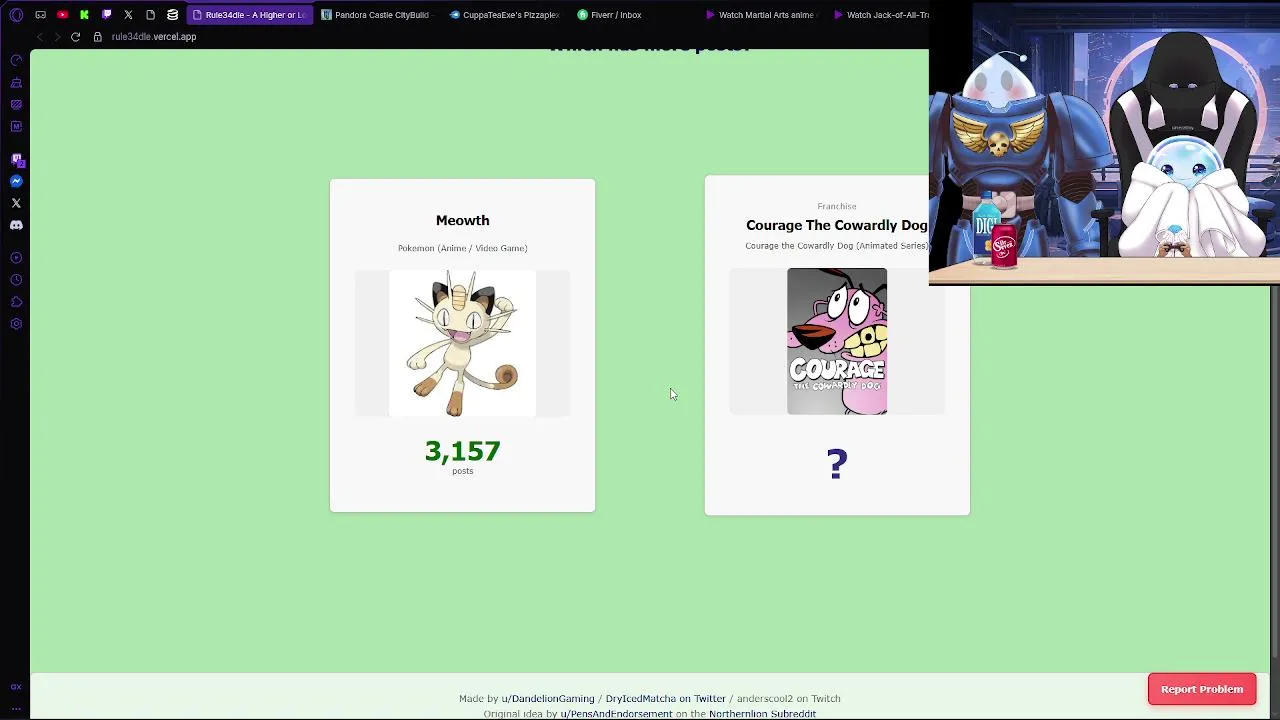Image resolution: width=1280 pixels, height=720 pixels.
Task: Click 'Pokemon (Anime / Video Game)' subtitle
Action: (x=462, y=248)
